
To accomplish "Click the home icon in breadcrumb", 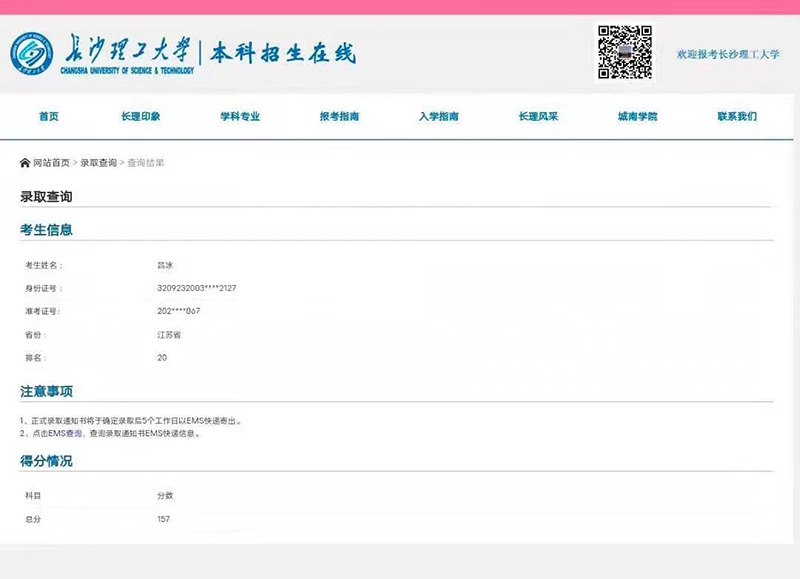I will (24, 163).
